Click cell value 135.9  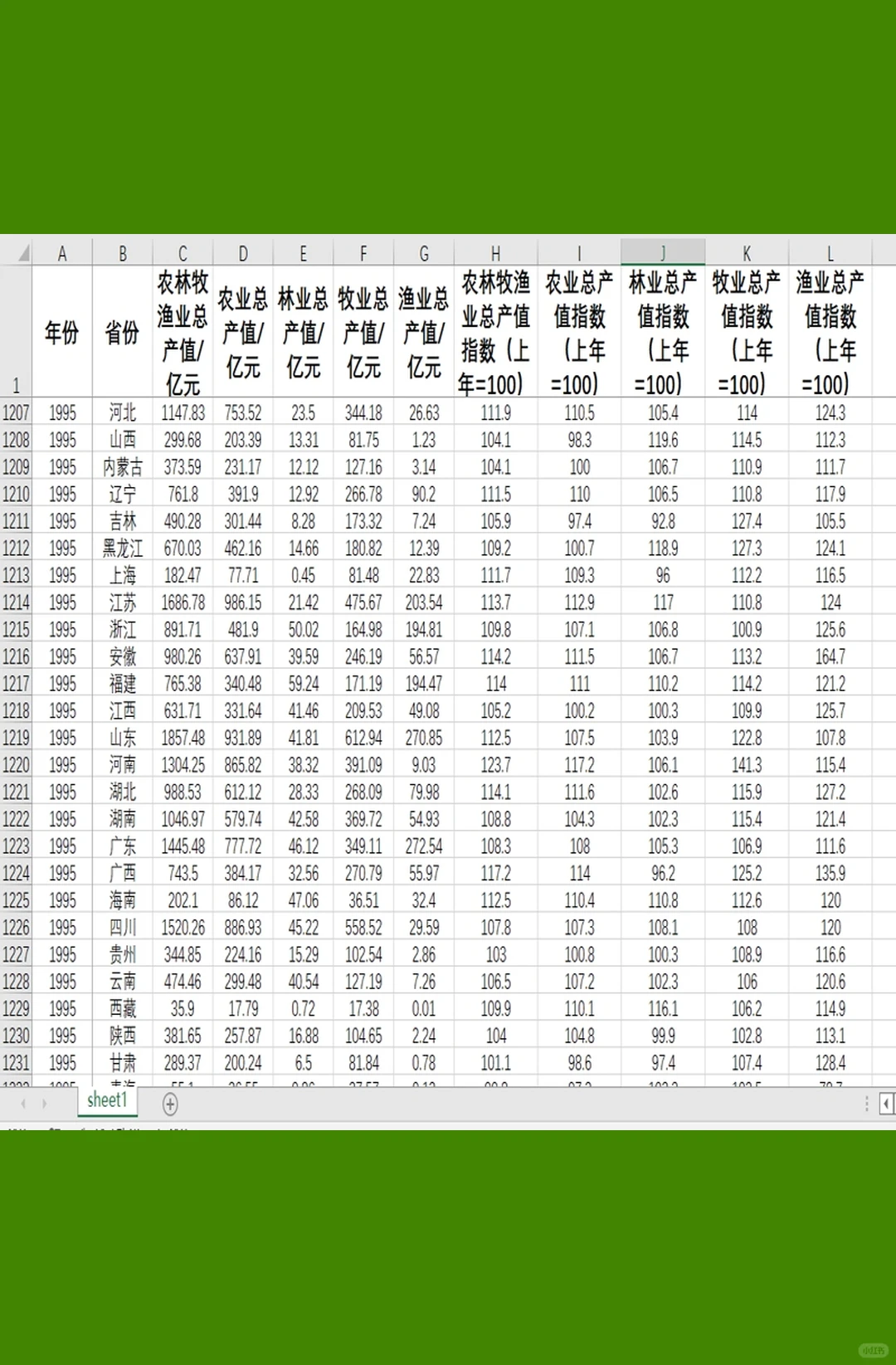click(830, 873)
